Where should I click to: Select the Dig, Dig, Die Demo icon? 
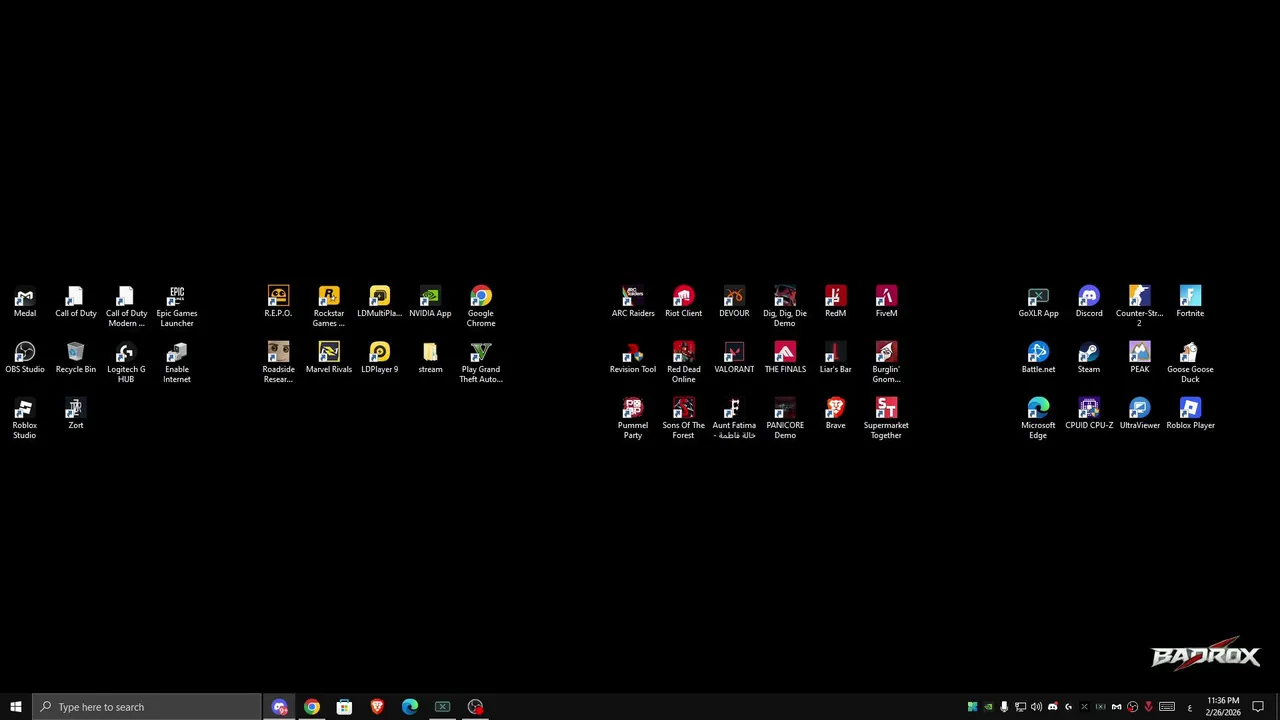[x=785, y=307]
